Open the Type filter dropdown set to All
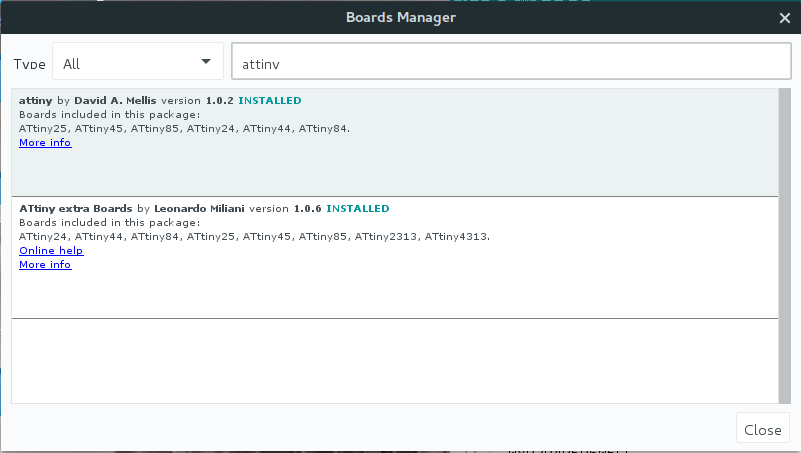This screenshot has width=801, height=453. tap(137, 63)
